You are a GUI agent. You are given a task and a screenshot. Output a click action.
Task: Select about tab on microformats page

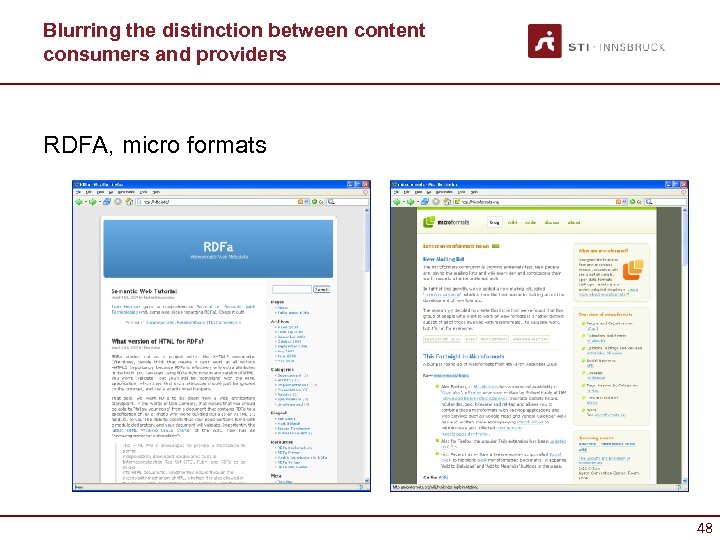[574, 222]
